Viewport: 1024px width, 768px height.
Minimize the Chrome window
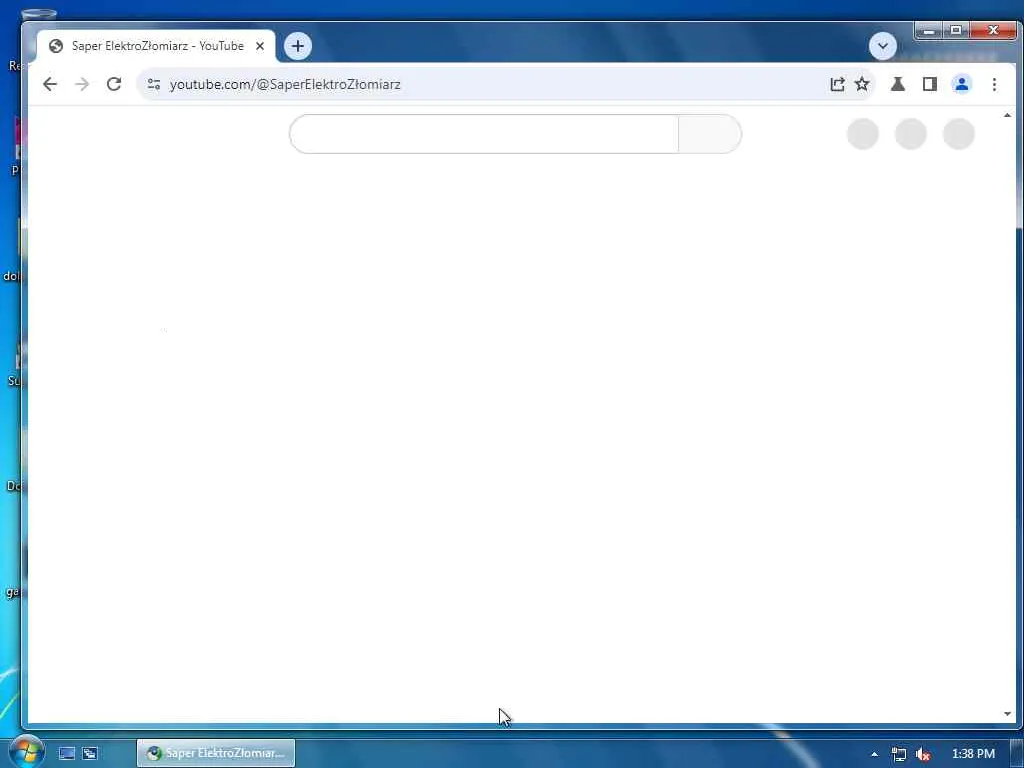pos(929,30)
